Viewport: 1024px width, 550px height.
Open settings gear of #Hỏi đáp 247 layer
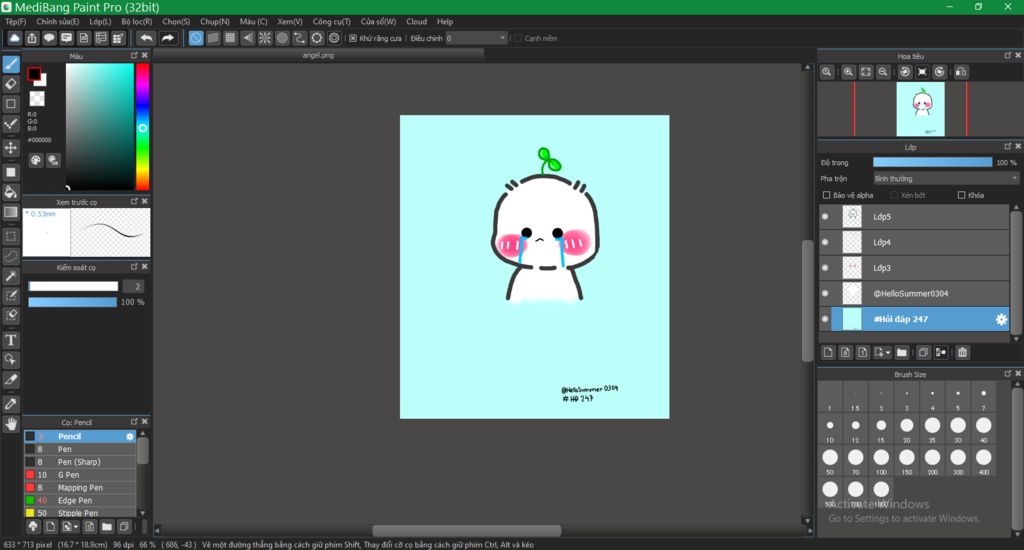[x=1000, y=319]
